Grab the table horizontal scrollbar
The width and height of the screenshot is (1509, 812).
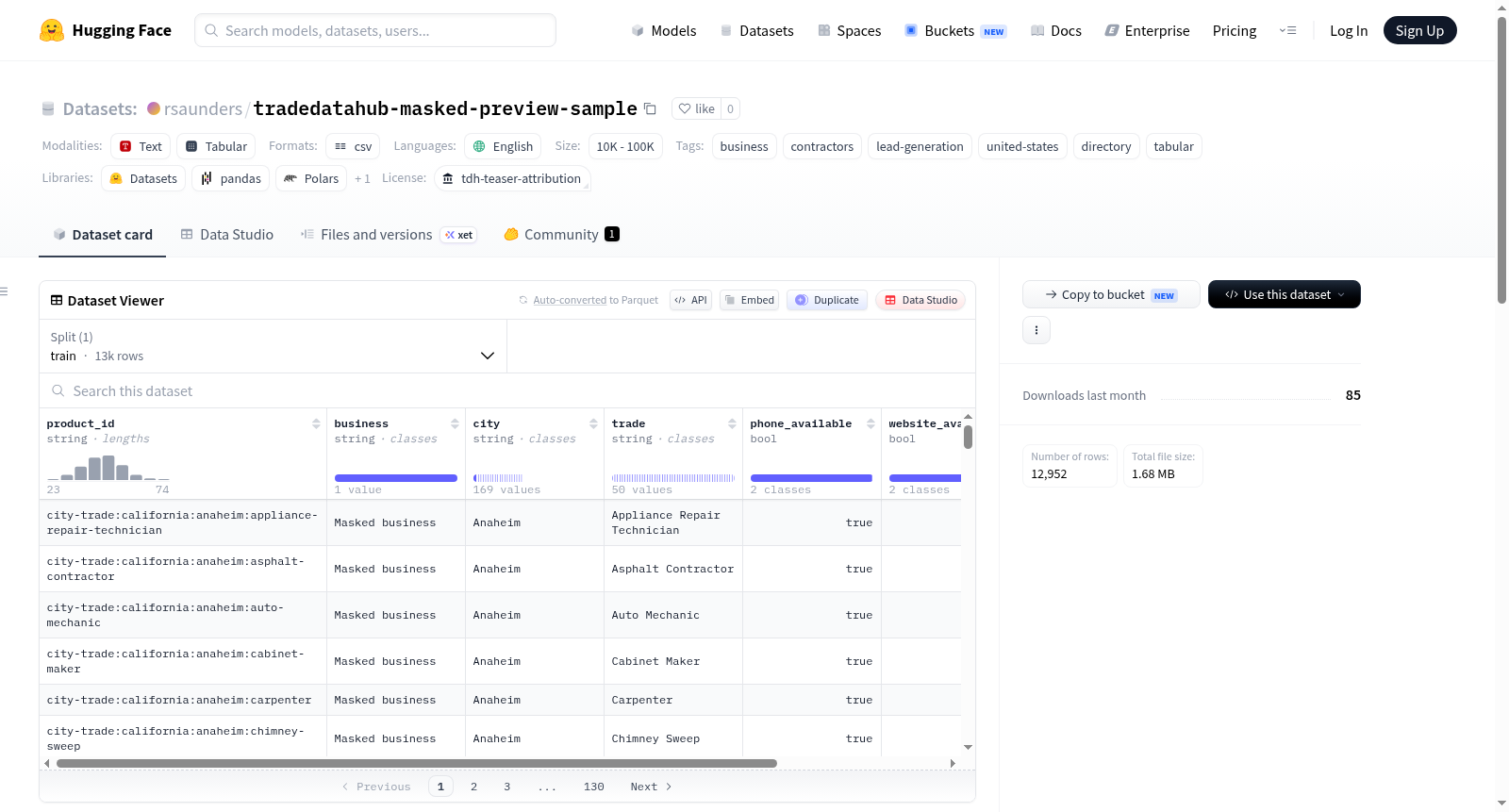coord(416,763)
